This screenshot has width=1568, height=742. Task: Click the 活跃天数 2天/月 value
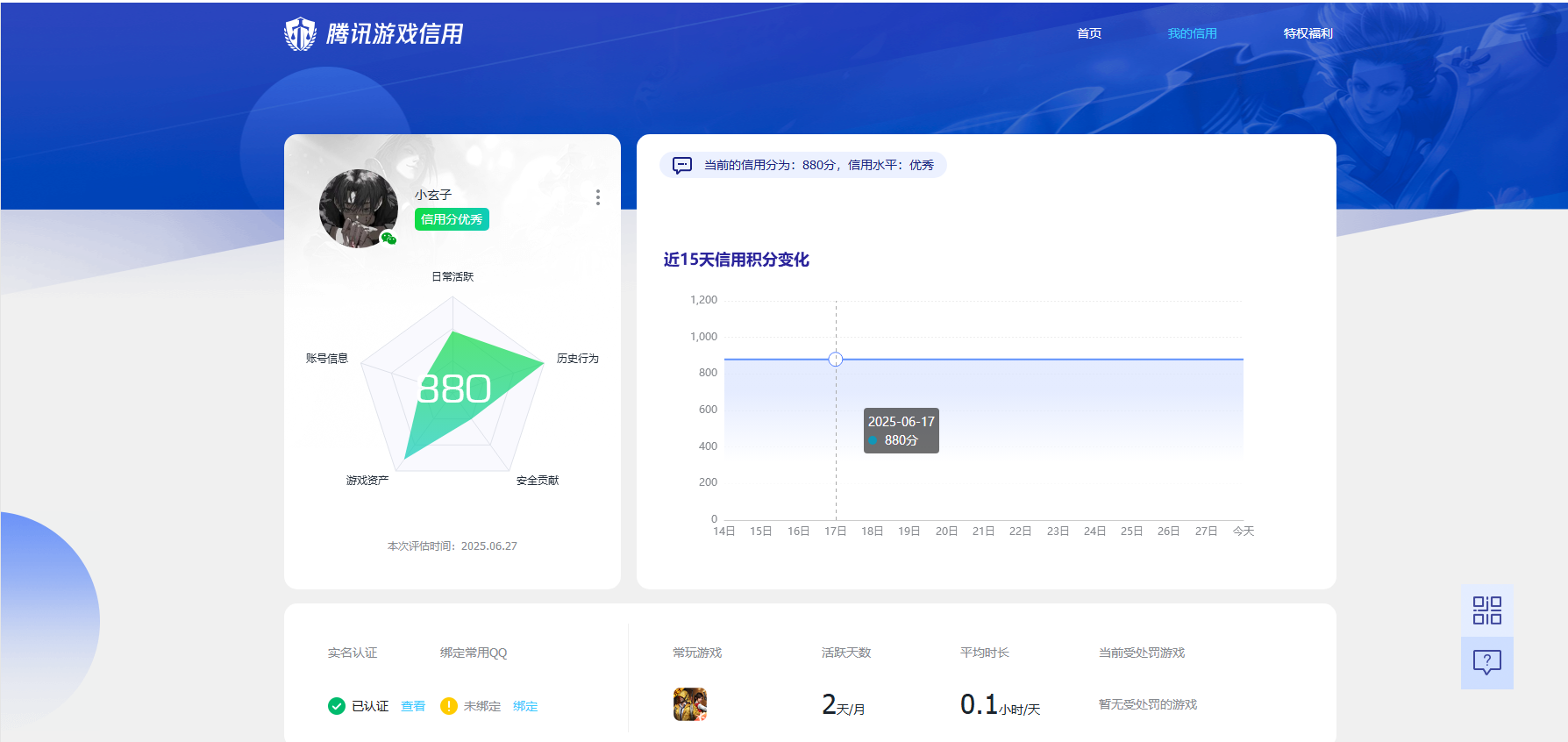click(844, 704)
